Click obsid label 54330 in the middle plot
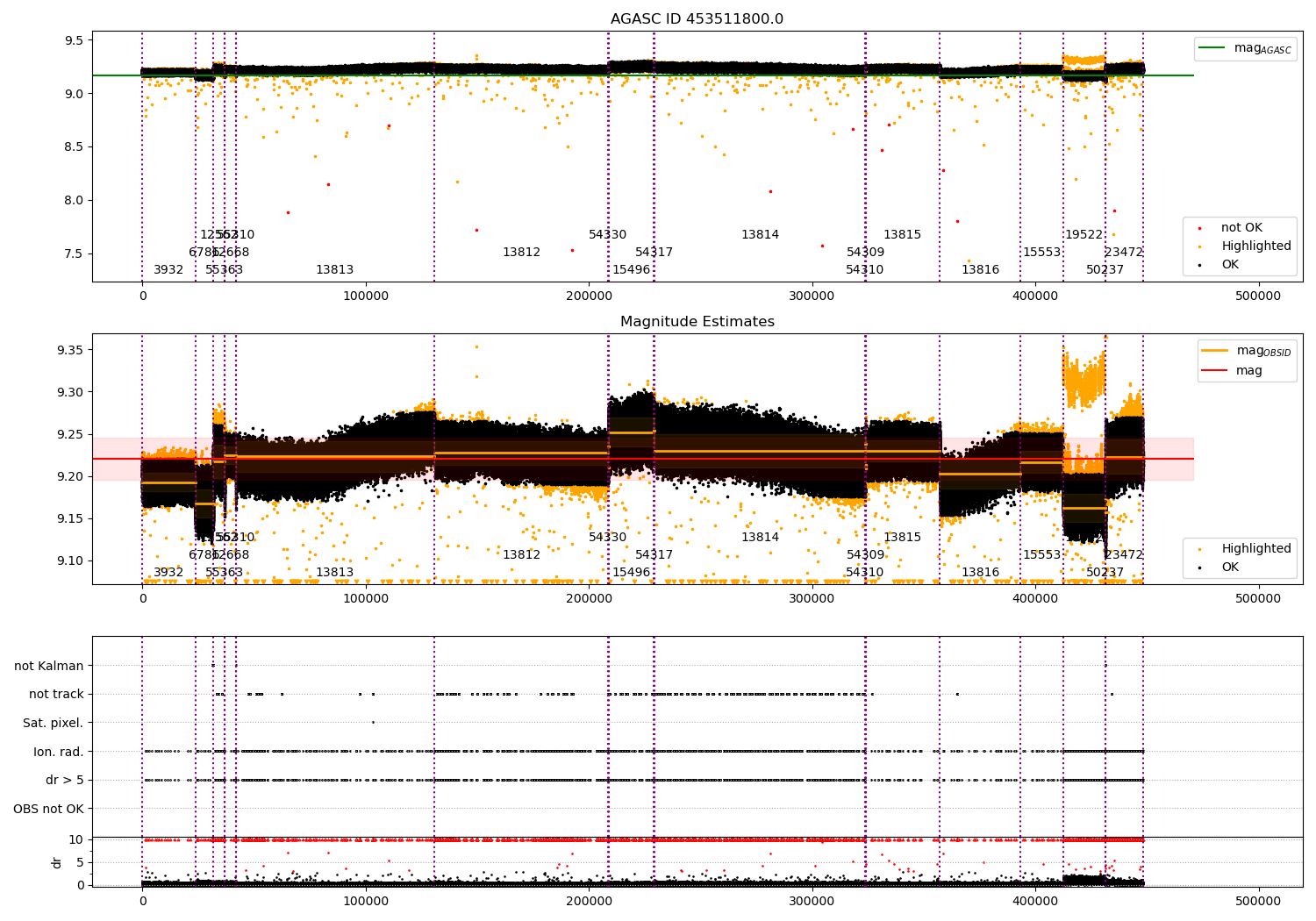 [607, 538]
